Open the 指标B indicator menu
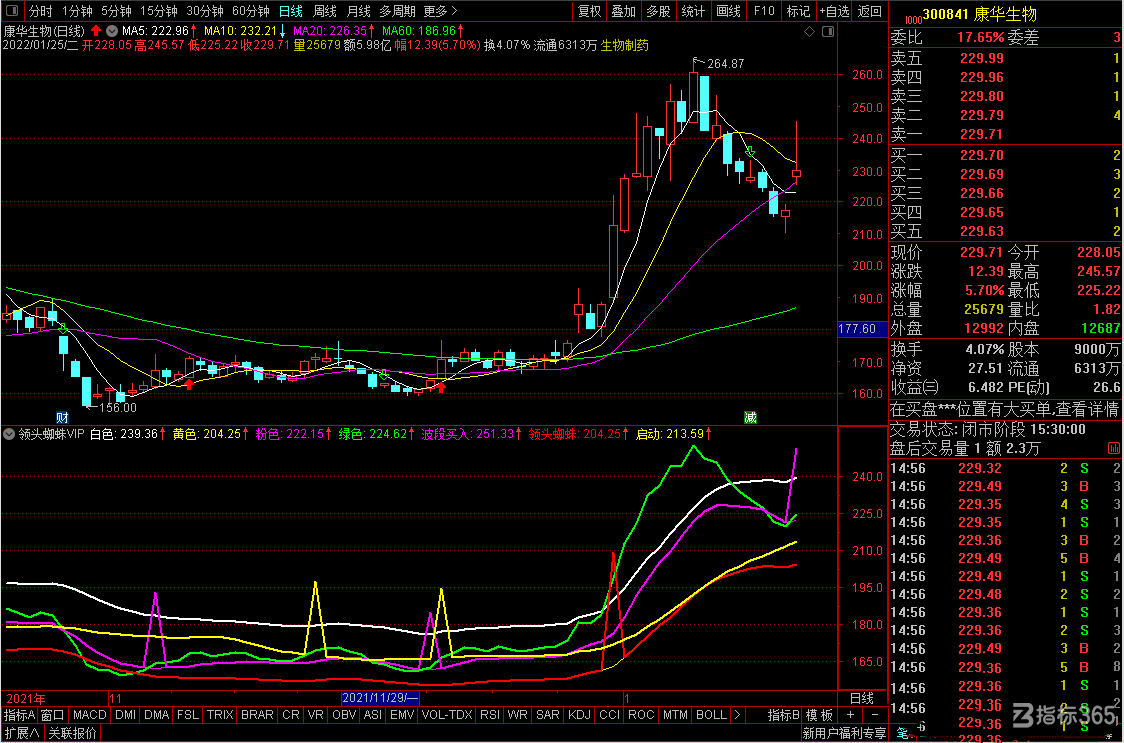Screen dimensions: 1124x743 pos(783,715)
